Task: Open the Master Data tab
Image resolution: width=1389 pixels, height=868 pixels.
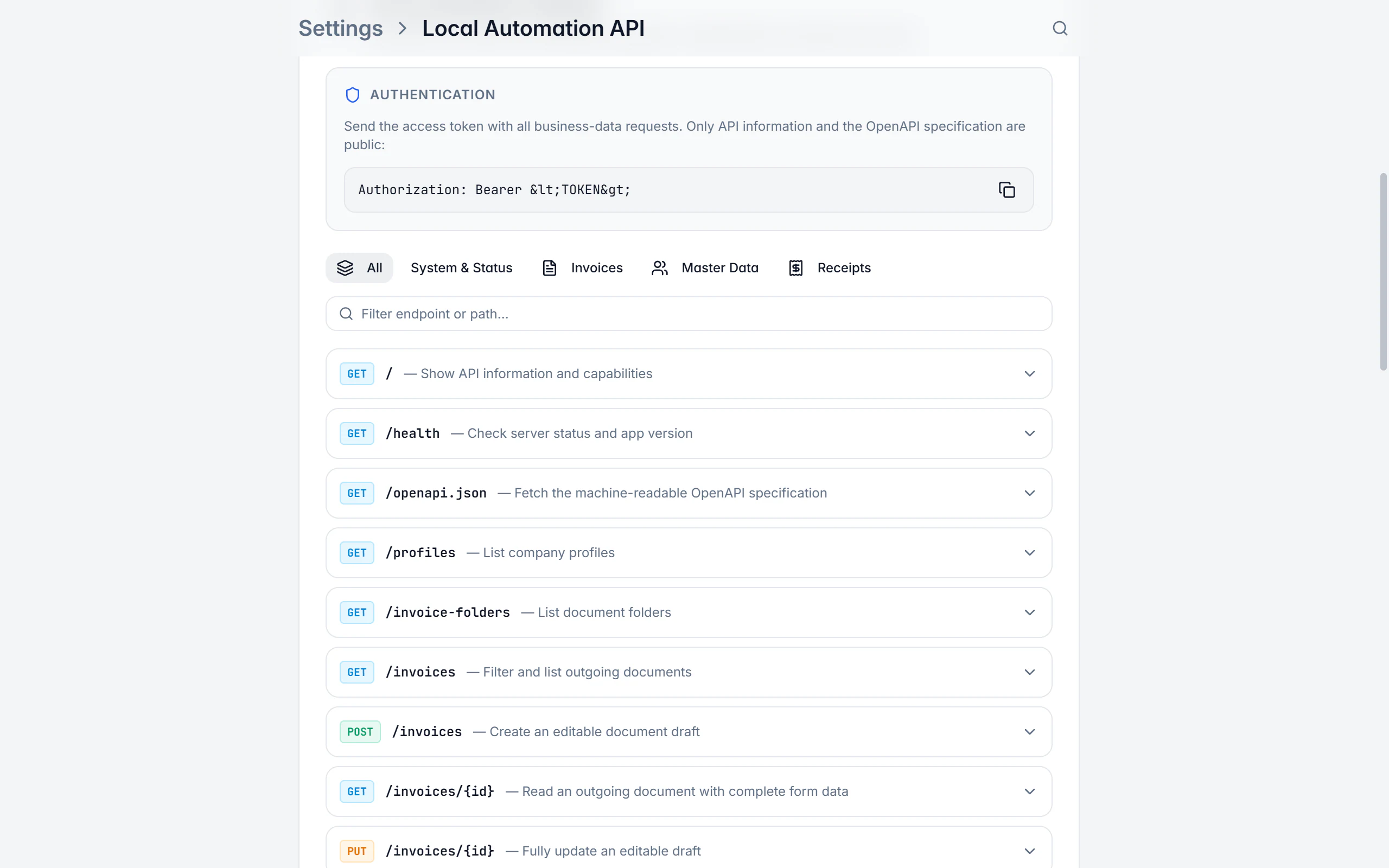Action: pyautogui.click(x=705, y=268)
